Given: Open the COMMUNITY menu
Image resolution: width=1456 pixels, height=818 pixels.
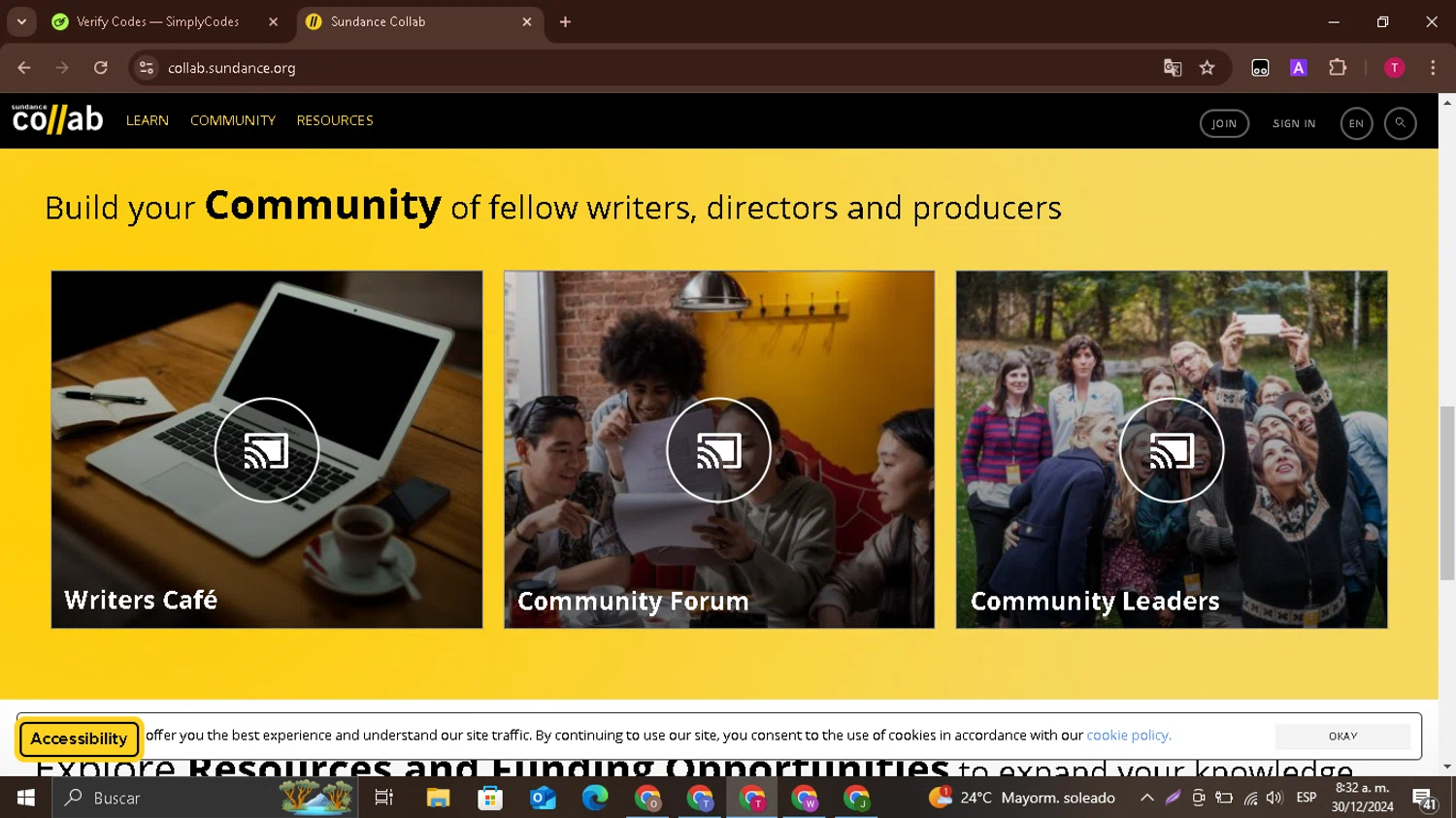Looking at the screenshot, I should coord(233,120).
